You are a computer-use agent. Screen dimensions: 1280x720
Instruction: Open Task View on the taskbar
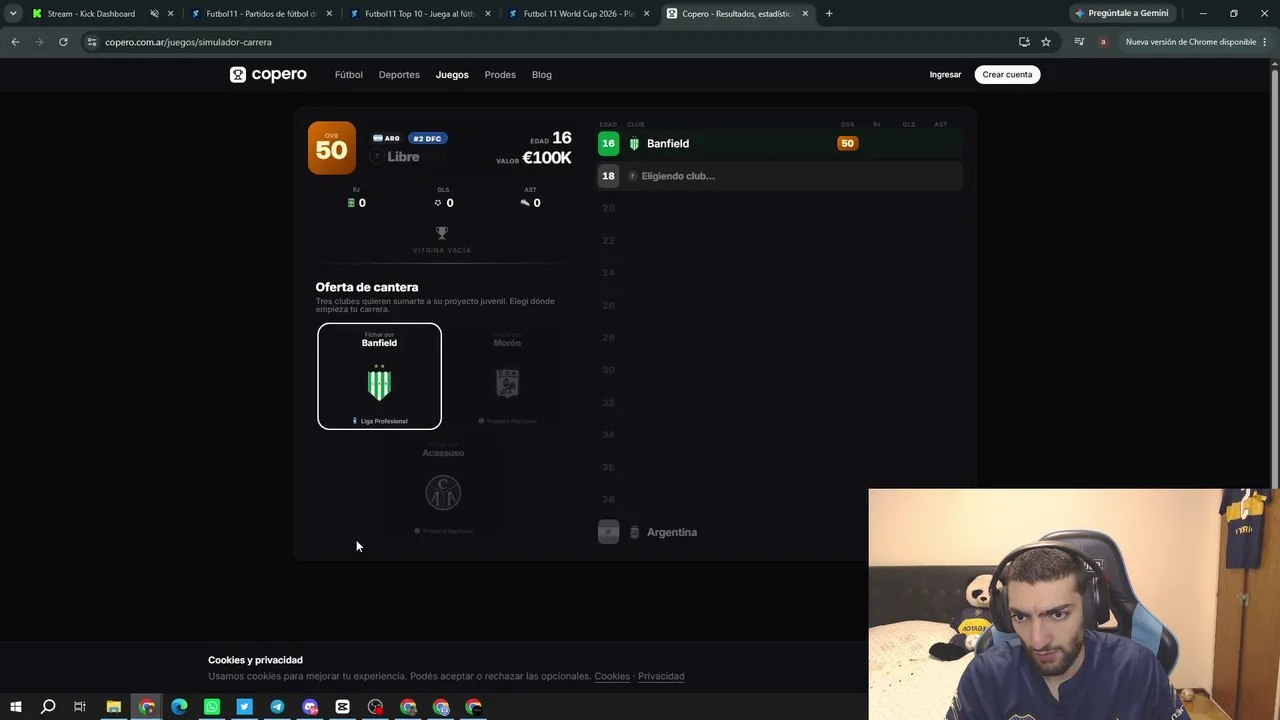tap(80, 707)
